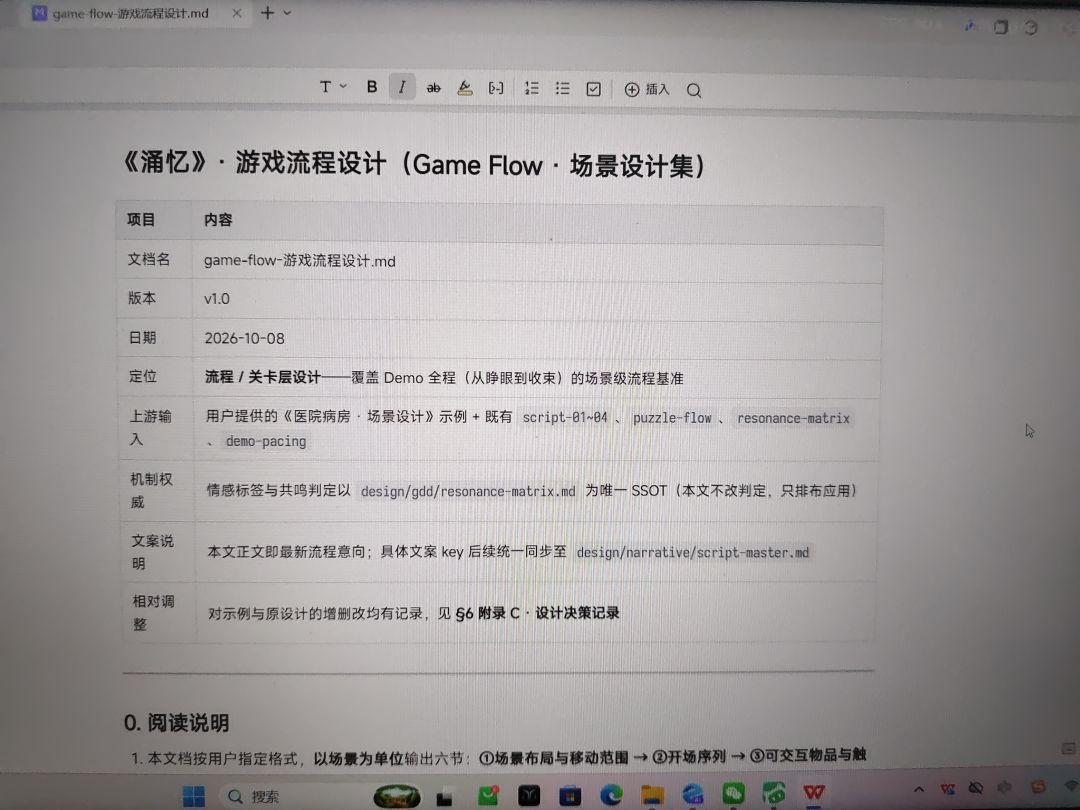Screen dimensions: 1080x810
Task: Click the path design/gdd/resonance-matrix.md
Action: (x=468, y=491)
